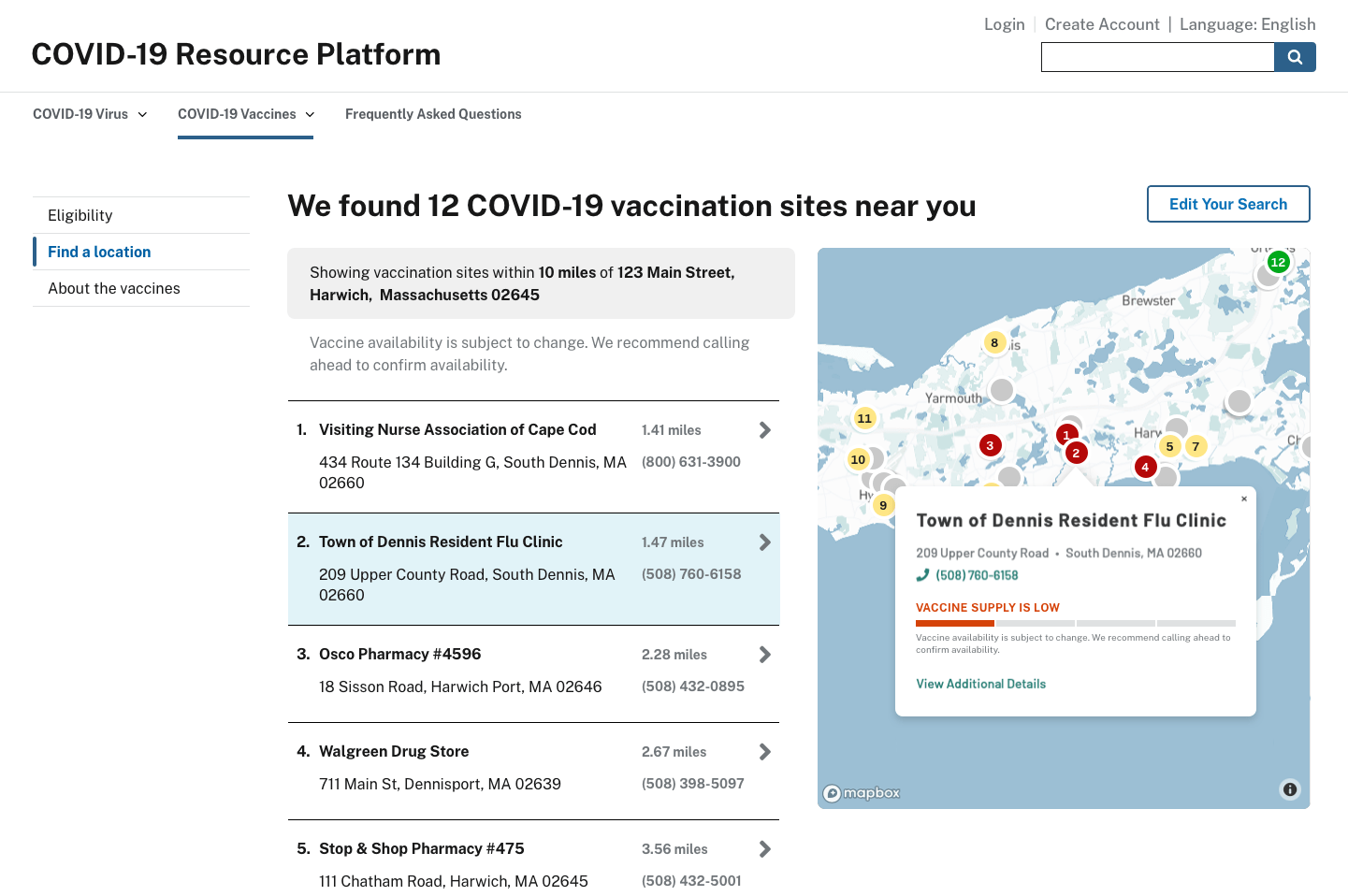Image resolution: width=1348 pixels, height=896 pixels.
Task: Click map marker number 9
Action: tap(883, 505)
